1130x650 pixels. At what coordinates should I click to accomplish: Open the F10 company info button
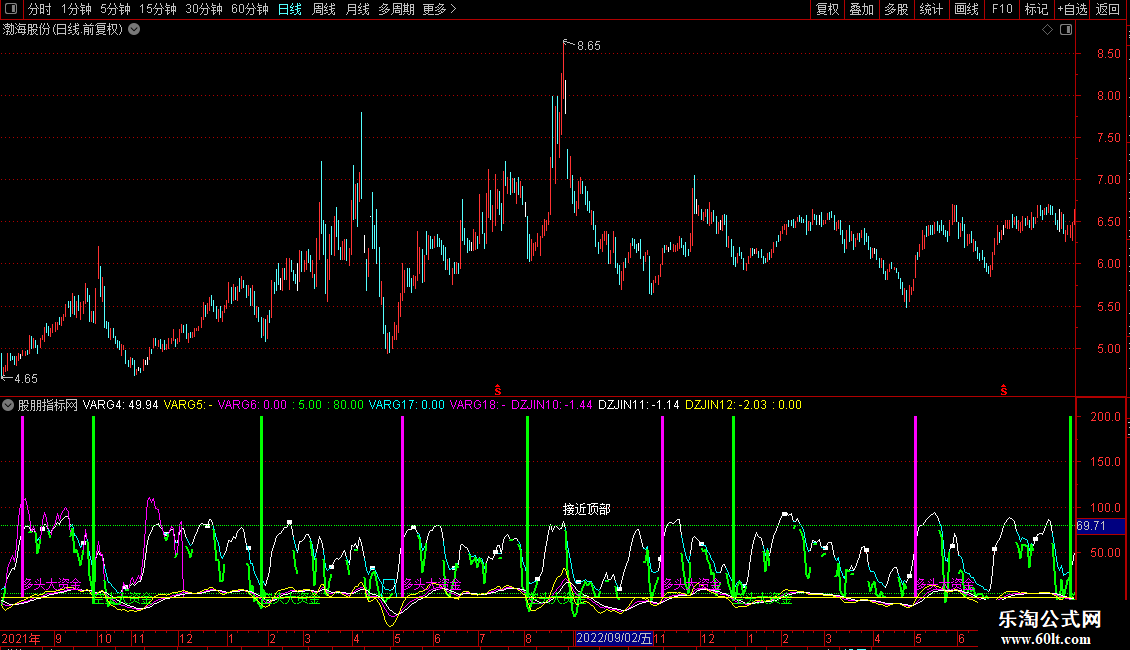pyautogui.click(x=1001, y=10)
